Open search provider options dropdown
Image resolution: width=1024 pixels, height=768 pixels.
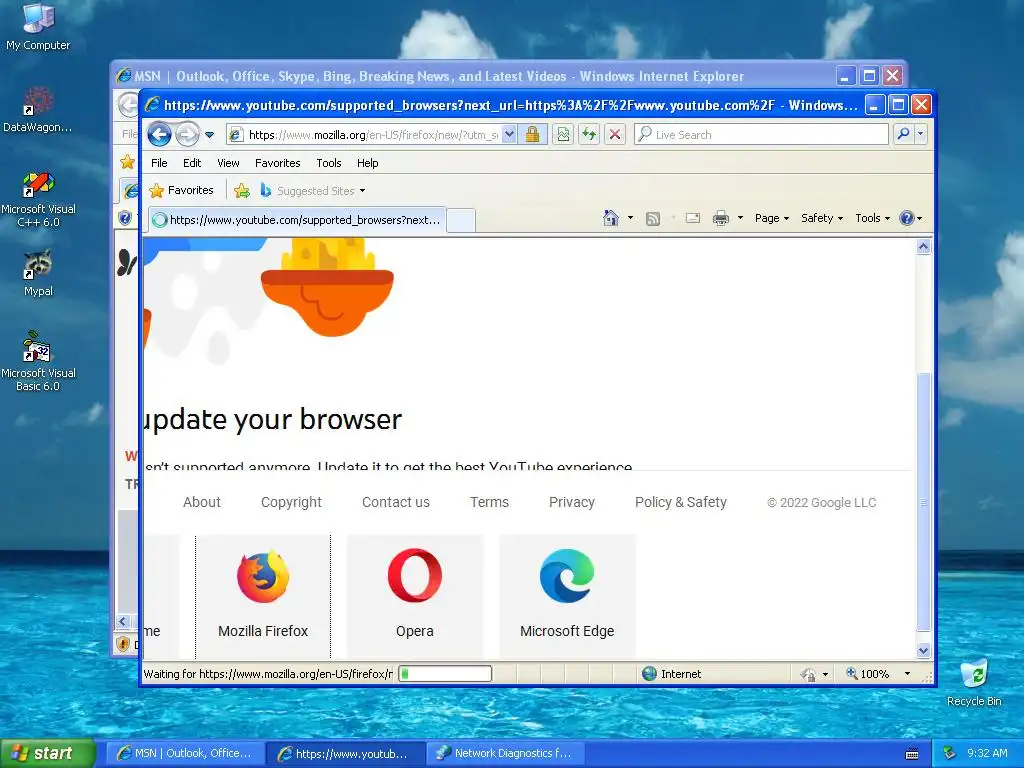921,135
